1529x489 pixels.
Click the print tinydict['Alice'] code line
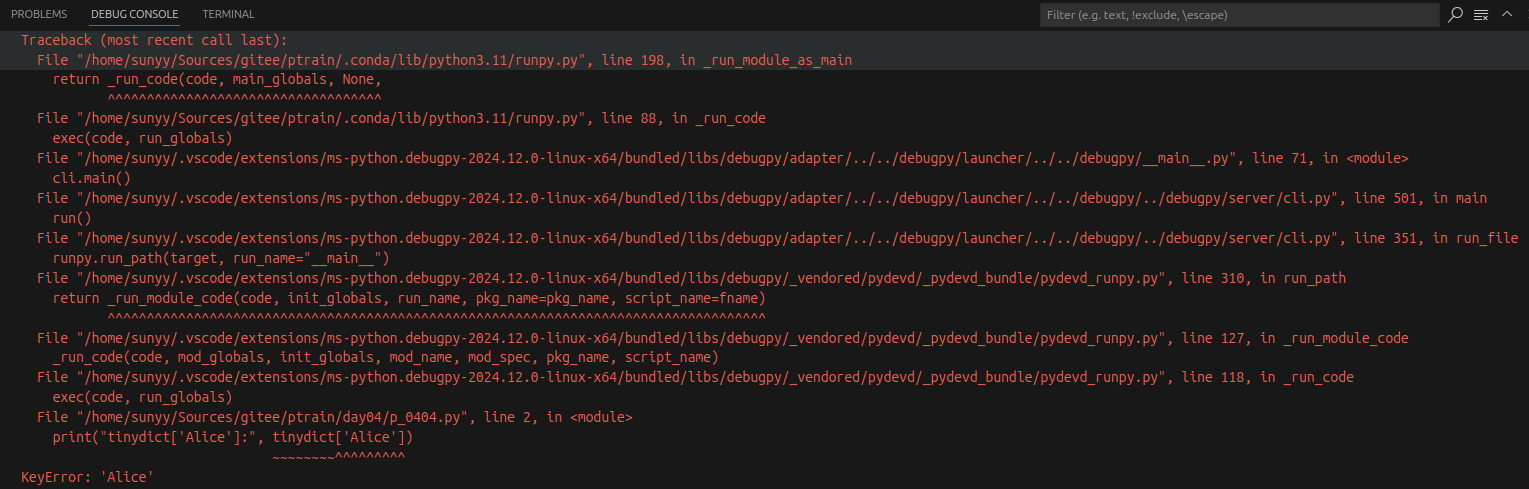[x=232, y=437]
